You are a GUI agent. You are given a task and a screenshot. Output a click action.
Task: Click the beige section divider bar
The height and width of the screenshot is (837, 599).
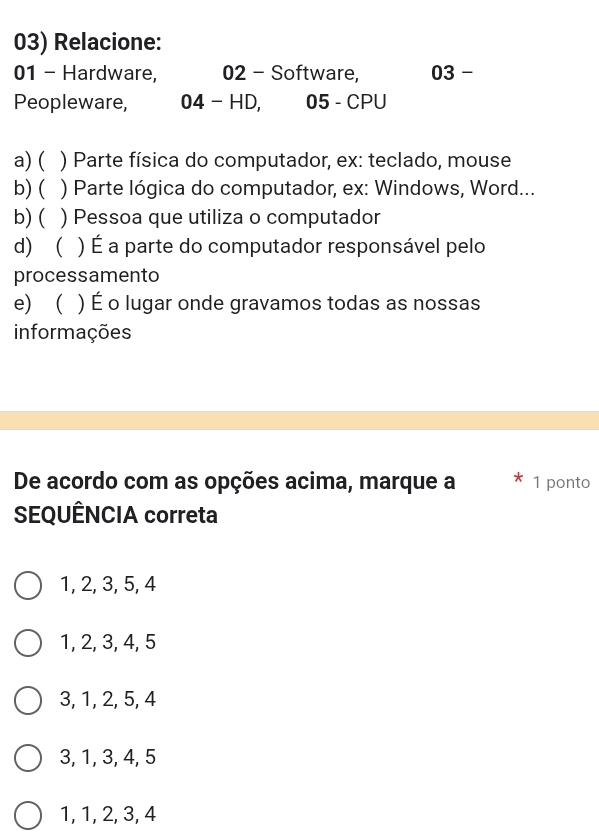(x=300, y=420)
